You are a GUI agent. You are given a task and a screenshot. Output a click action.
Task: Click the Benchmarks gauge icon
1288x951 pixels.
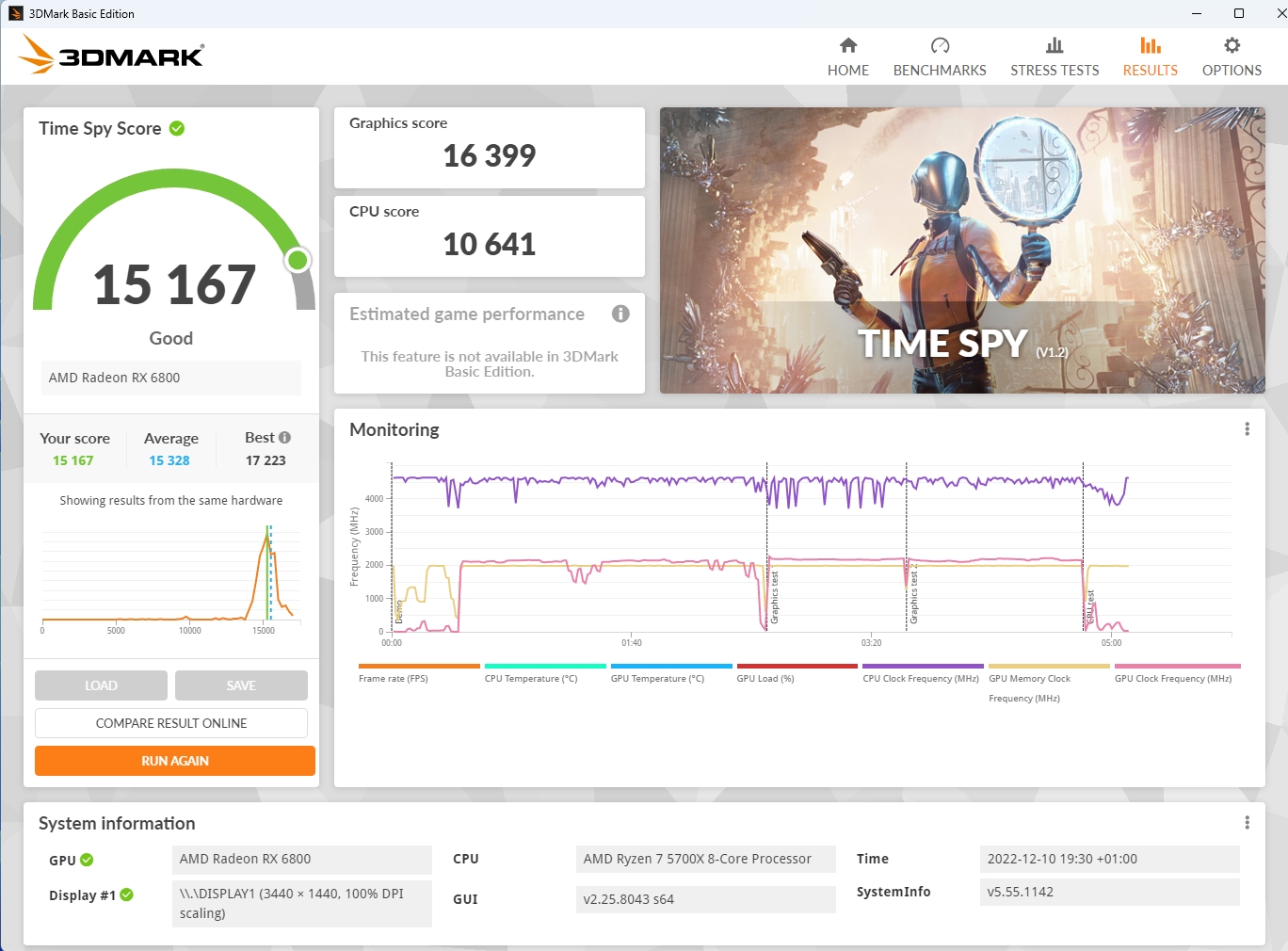pos(940,45)
